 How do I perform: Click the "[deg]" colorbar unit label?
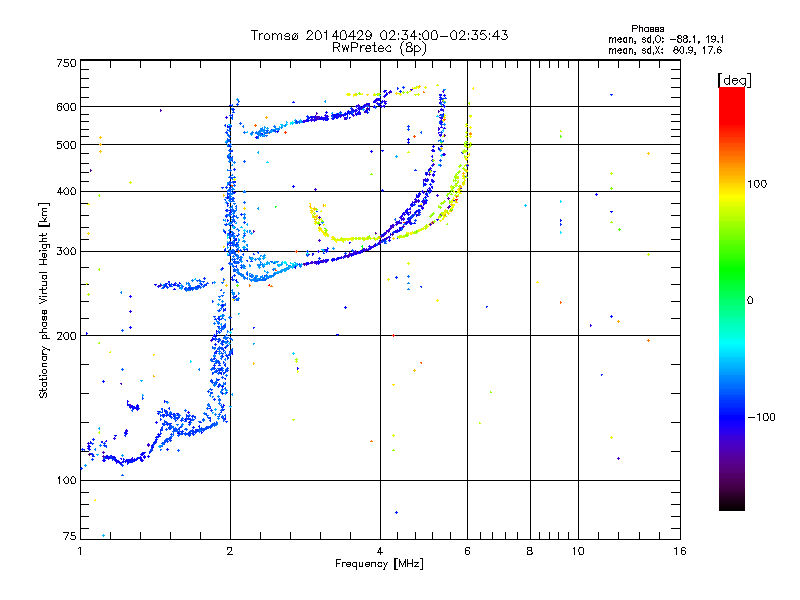tap(734, 80)
